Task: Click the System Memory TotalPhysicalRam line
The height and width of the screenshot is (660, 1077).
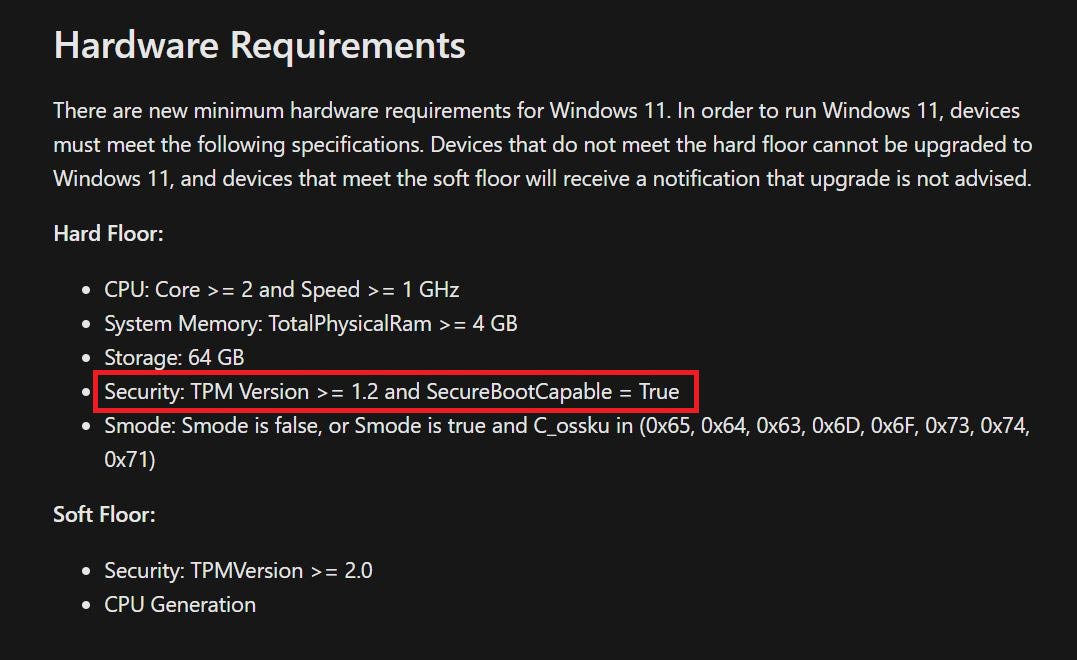Action: point(310,323)
